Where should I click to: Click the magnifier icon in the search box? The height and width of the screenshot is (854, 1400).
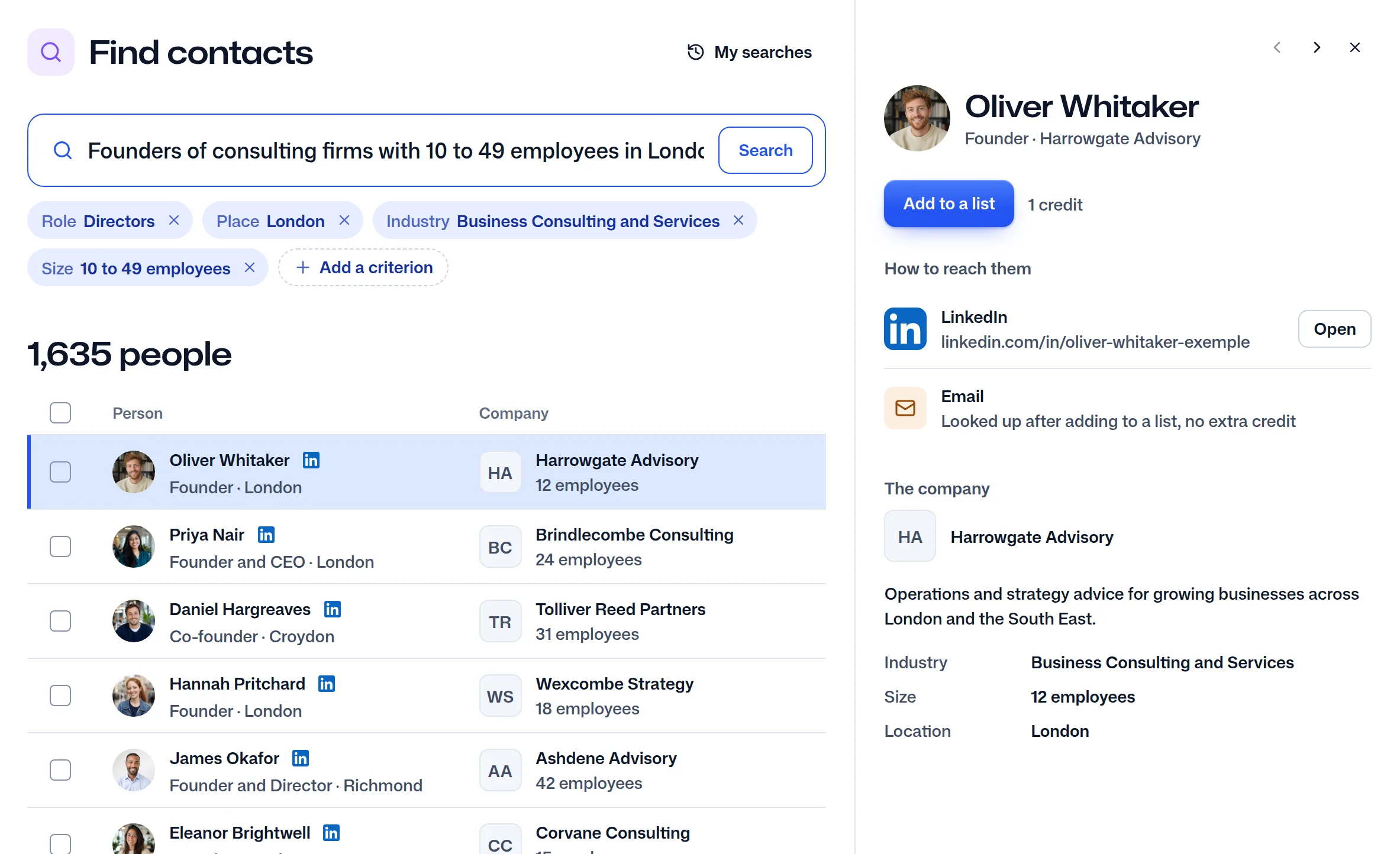pos(63,150)
